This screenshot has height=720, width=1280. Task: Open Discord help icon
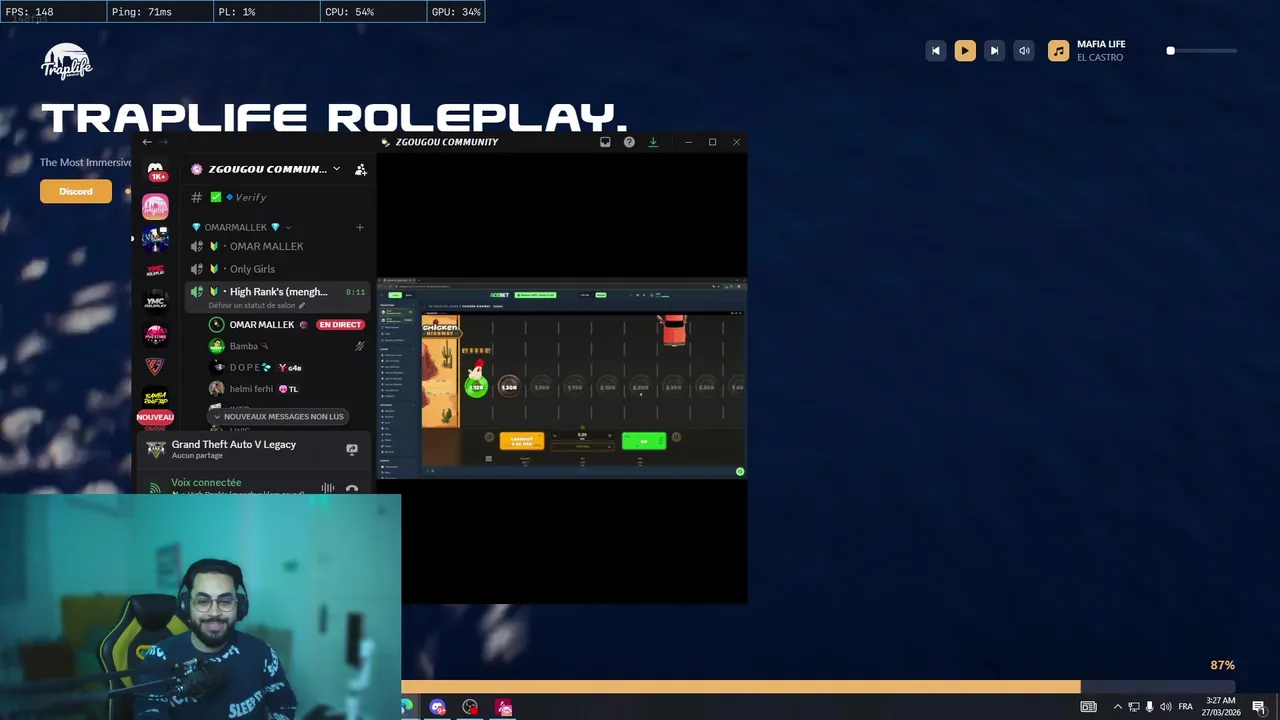point(629,142)
